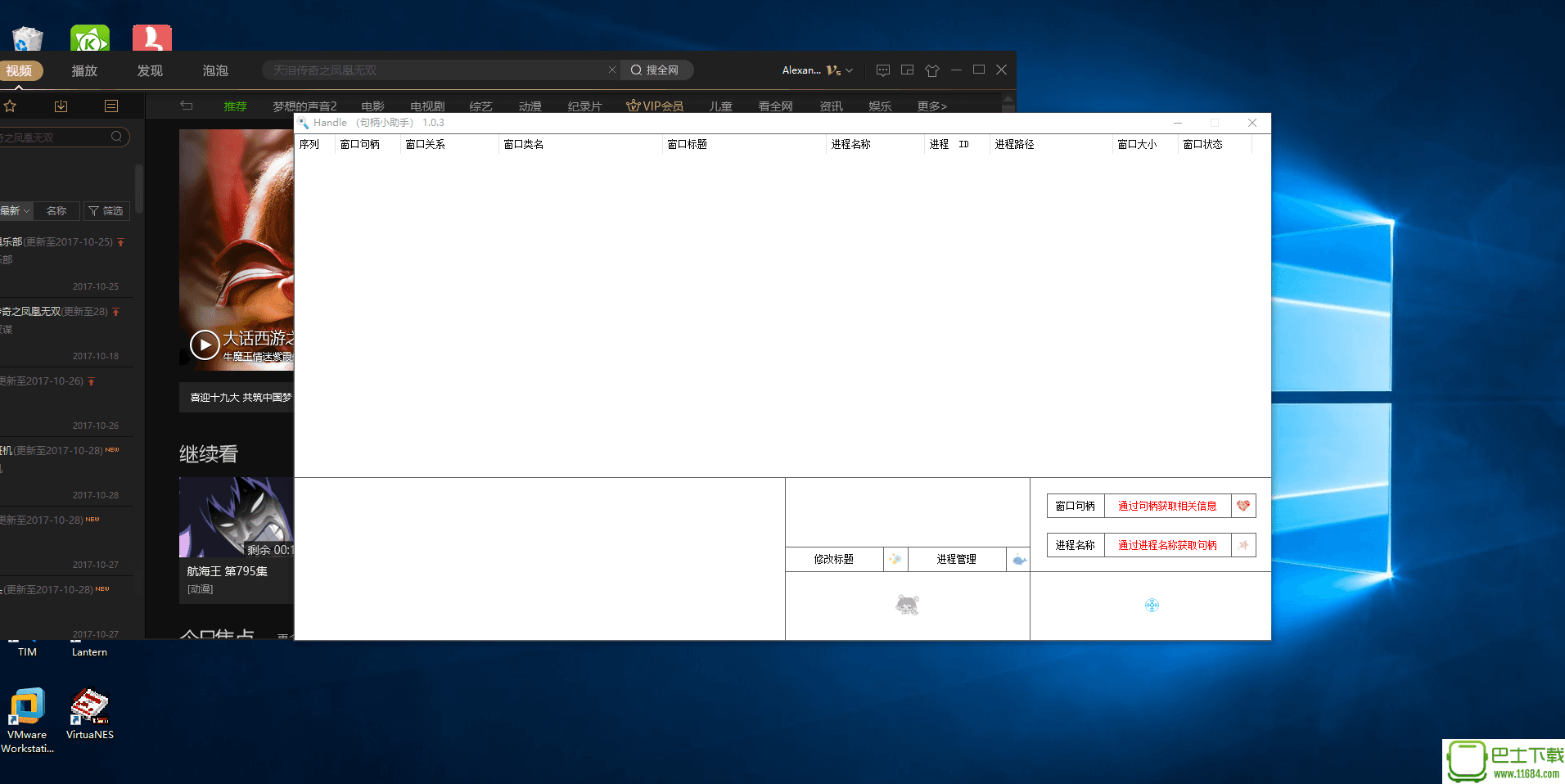Select the 综艺 category

[x=480, y=106]
